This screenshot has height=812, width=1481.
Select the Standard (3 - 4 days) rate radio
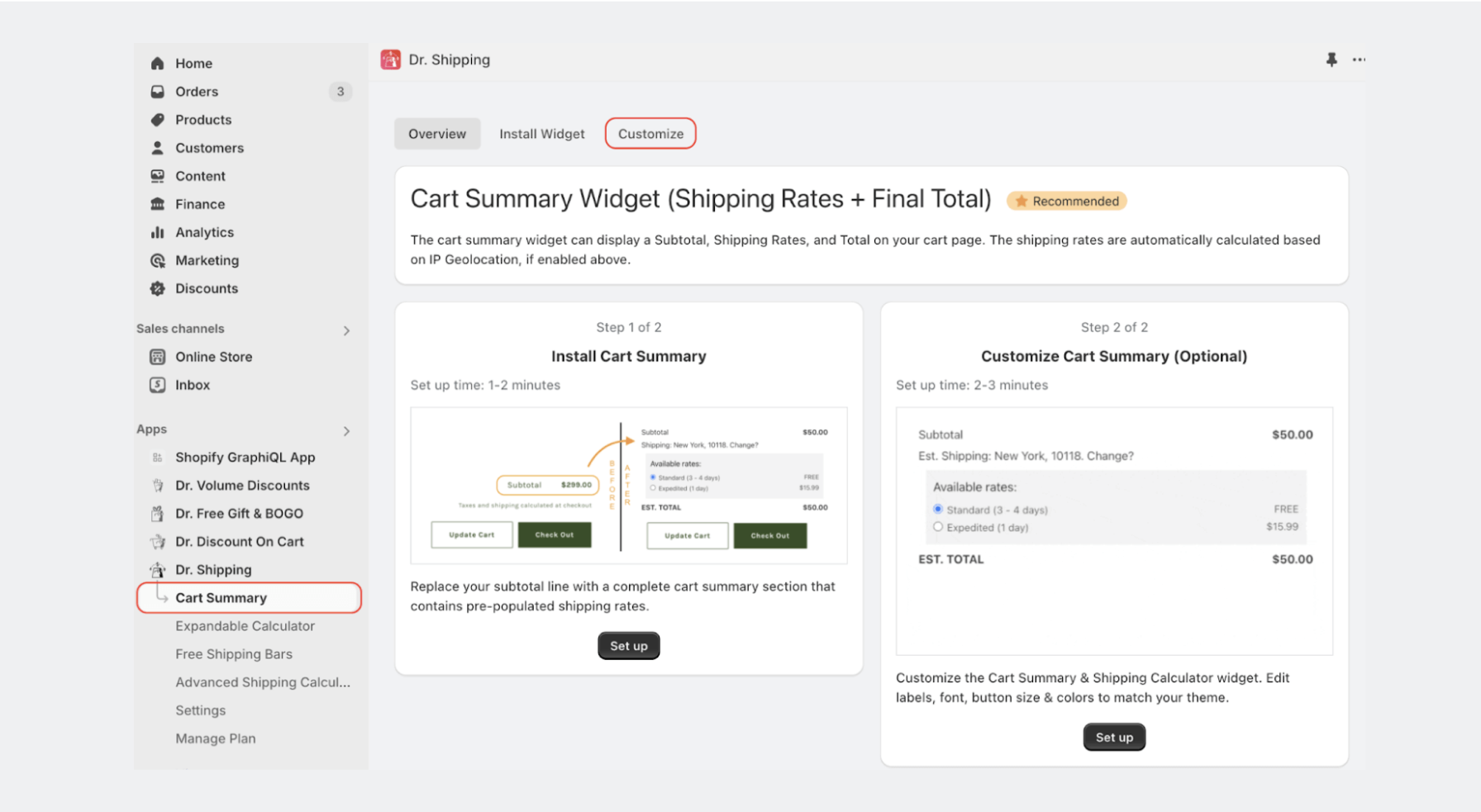point(937,509)
